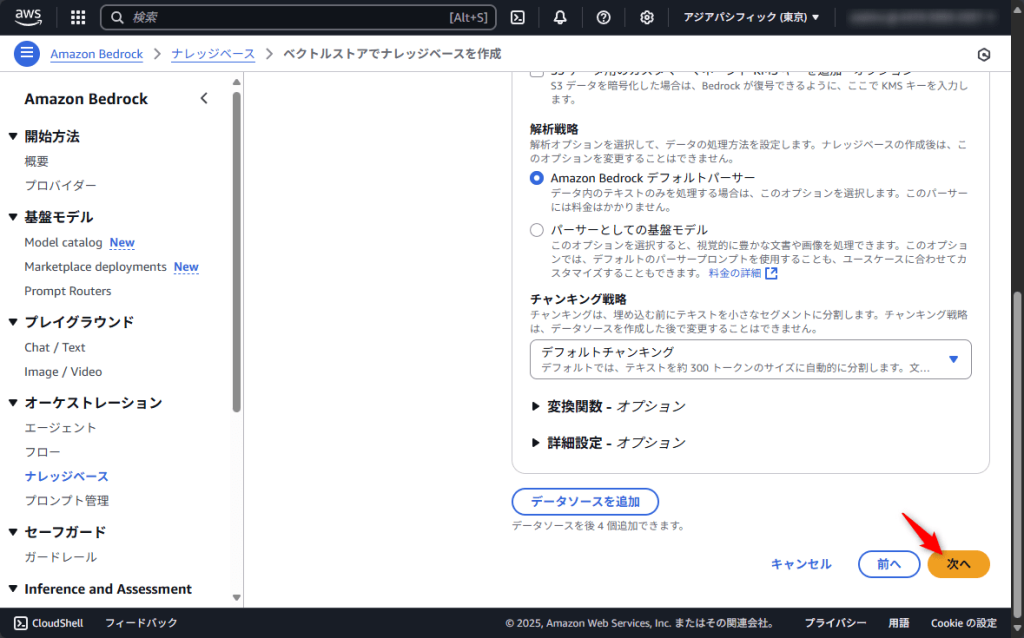
Task: Click sidebar scroll down arrow
Action: pos(236,598)
